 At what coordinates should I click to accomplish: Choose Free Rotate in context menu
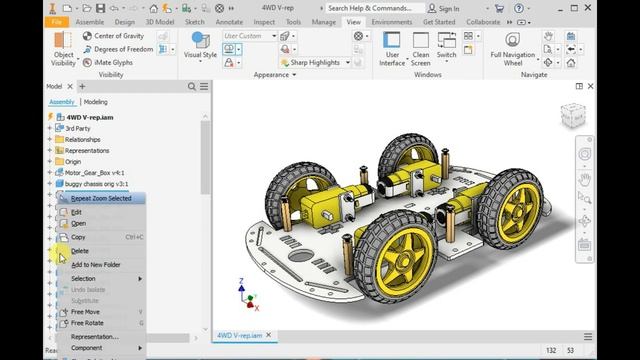pos(102,323)
